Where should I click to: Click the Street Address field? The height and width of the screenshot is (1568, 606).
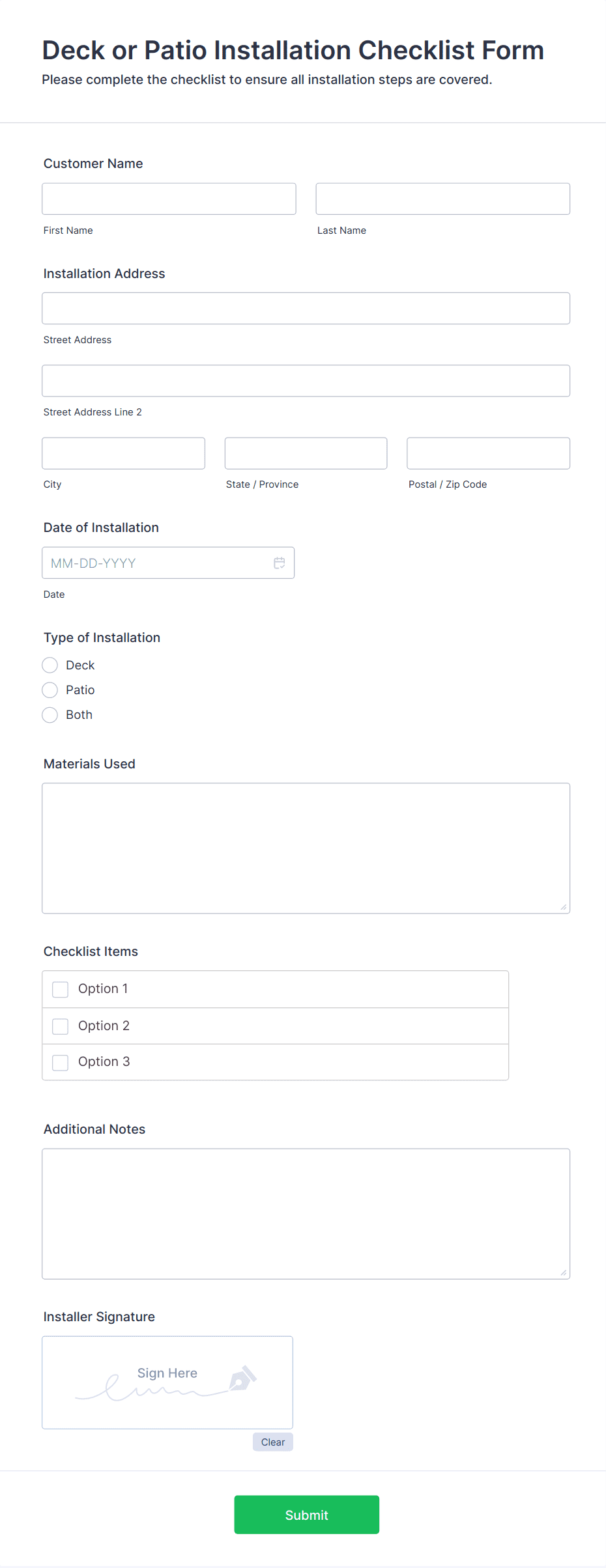306,309
